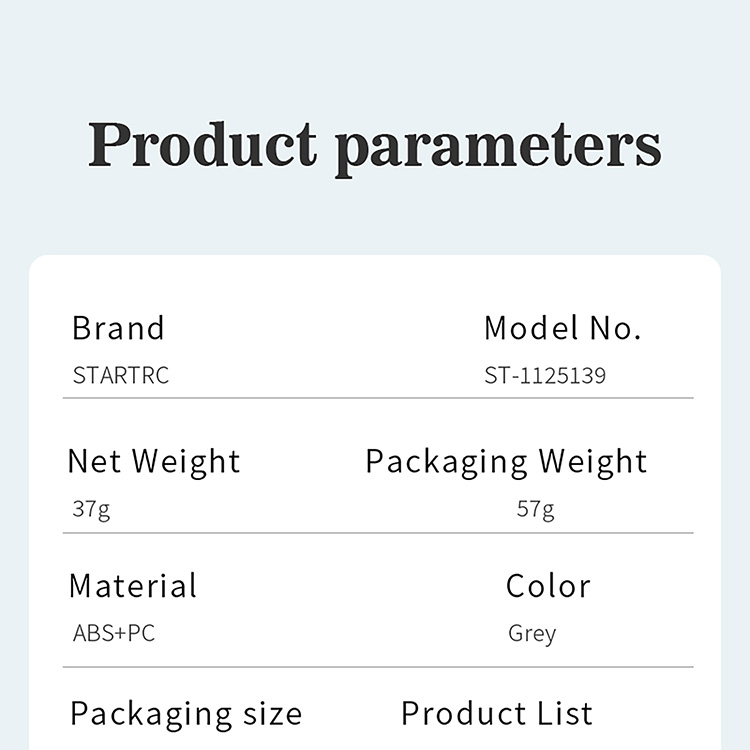Click the divider line below 37g
Viewport: 750px width, 750px height.
point(378,533)
